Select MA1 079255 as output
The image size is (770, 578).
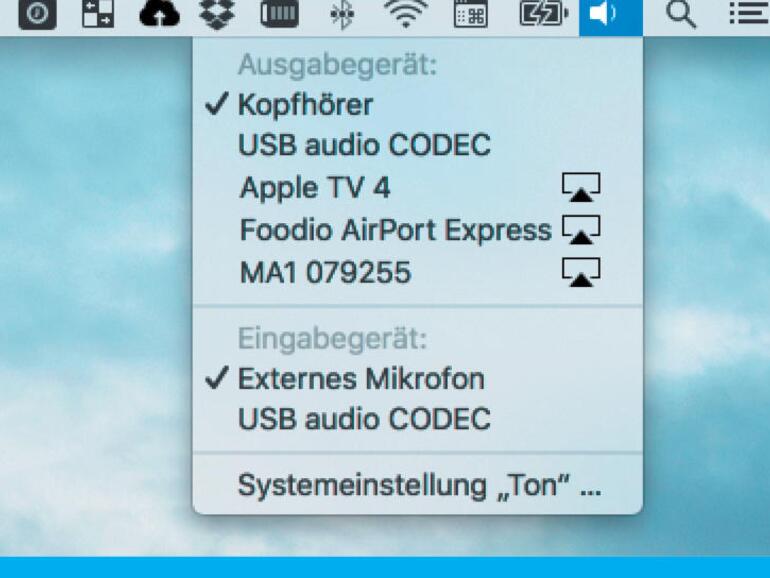coord(417,273)
